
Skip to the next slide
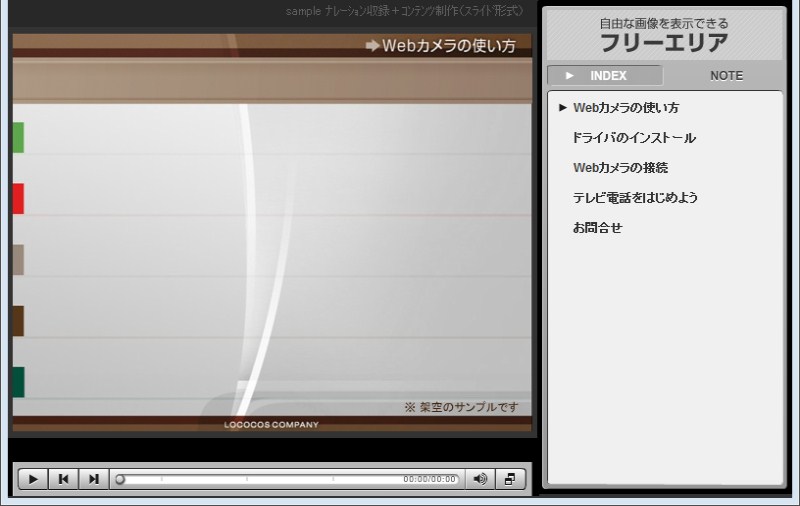pos(93,479)
